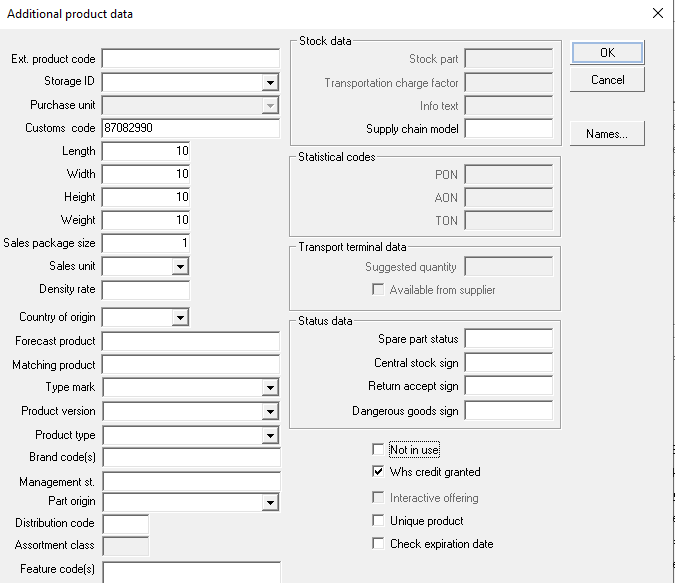Click OK to confirm product data

pos(607,53)
